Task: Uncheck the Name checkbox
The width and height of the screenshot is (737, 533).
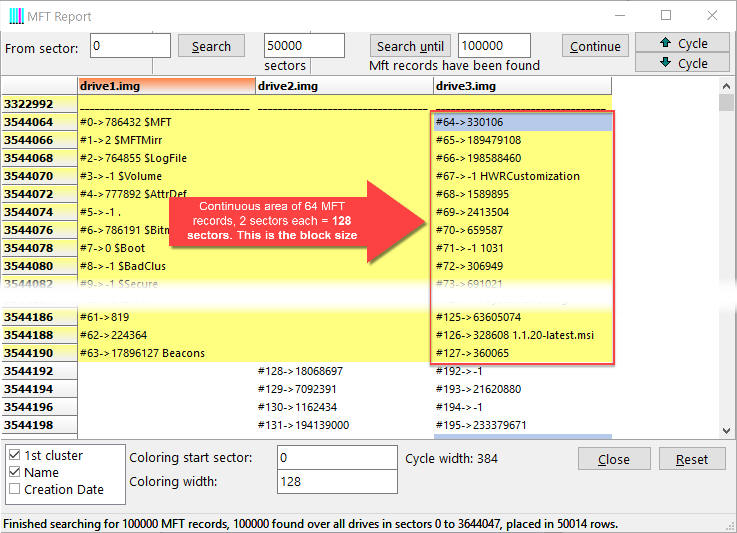Action: point(13,473)
